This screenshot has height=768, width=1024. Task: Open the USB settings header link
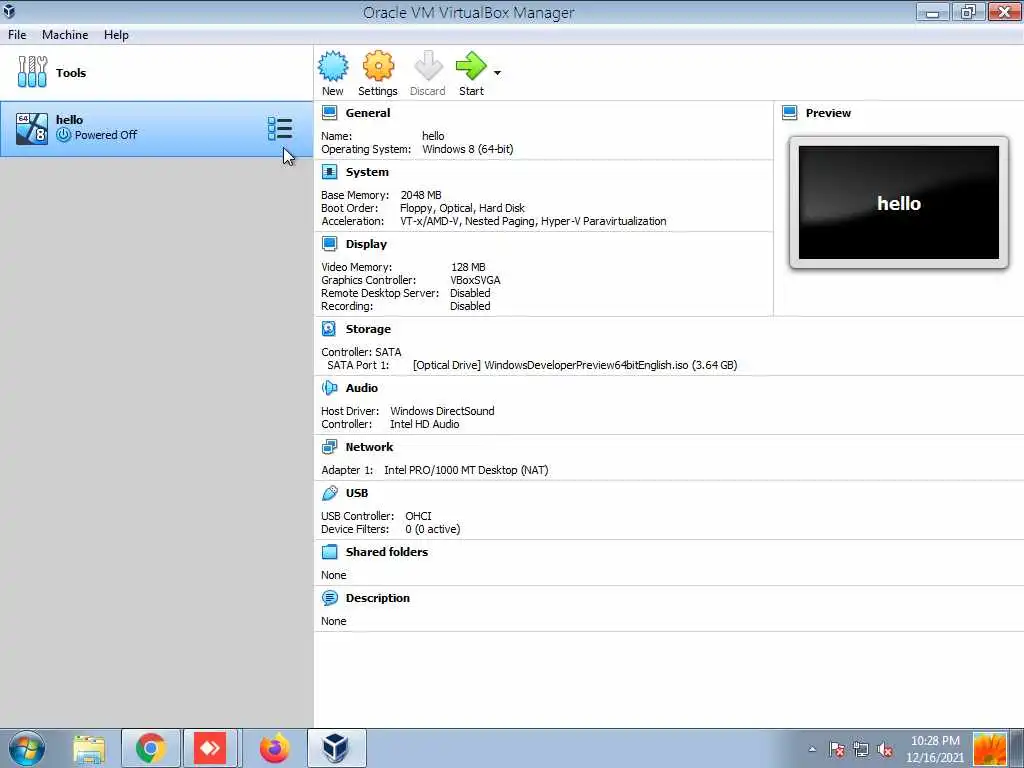point(357,493)
